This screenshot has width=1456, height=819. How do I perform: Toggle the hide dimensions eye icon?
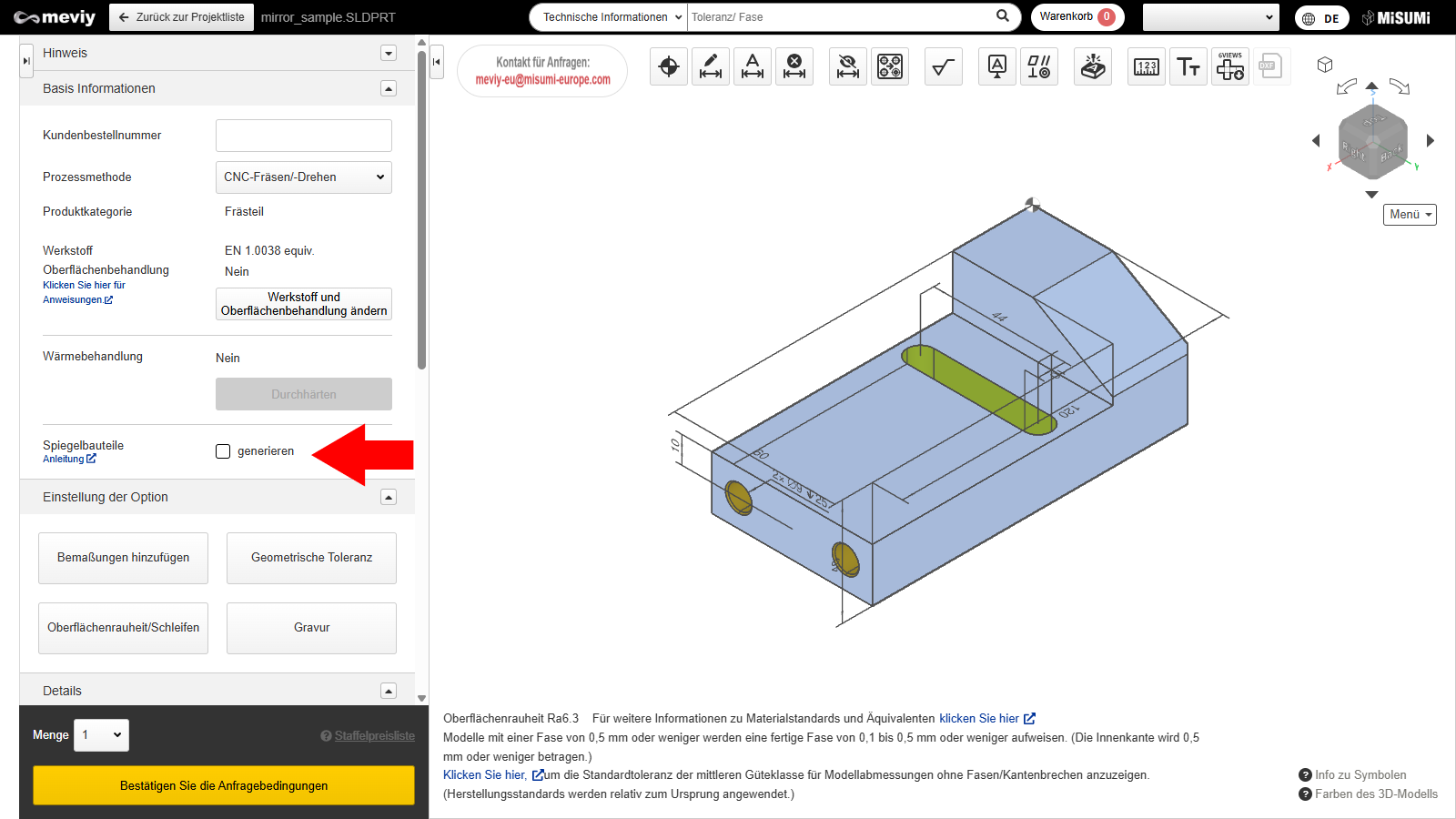tap(848, 66)
